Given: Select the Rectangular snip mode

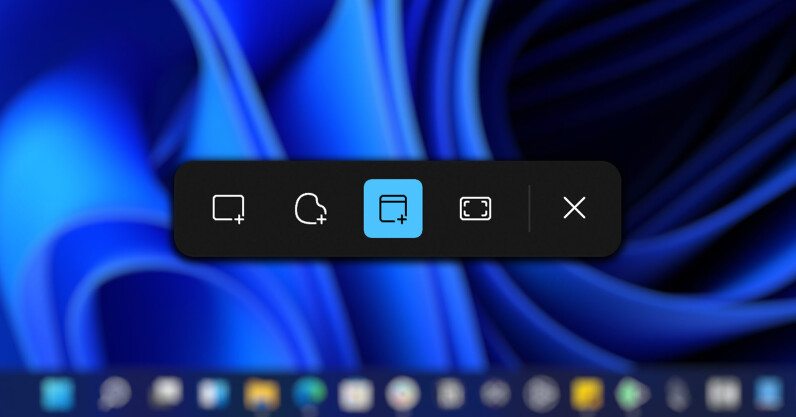Looking at the screenshot, I should (x=229, y=208).
